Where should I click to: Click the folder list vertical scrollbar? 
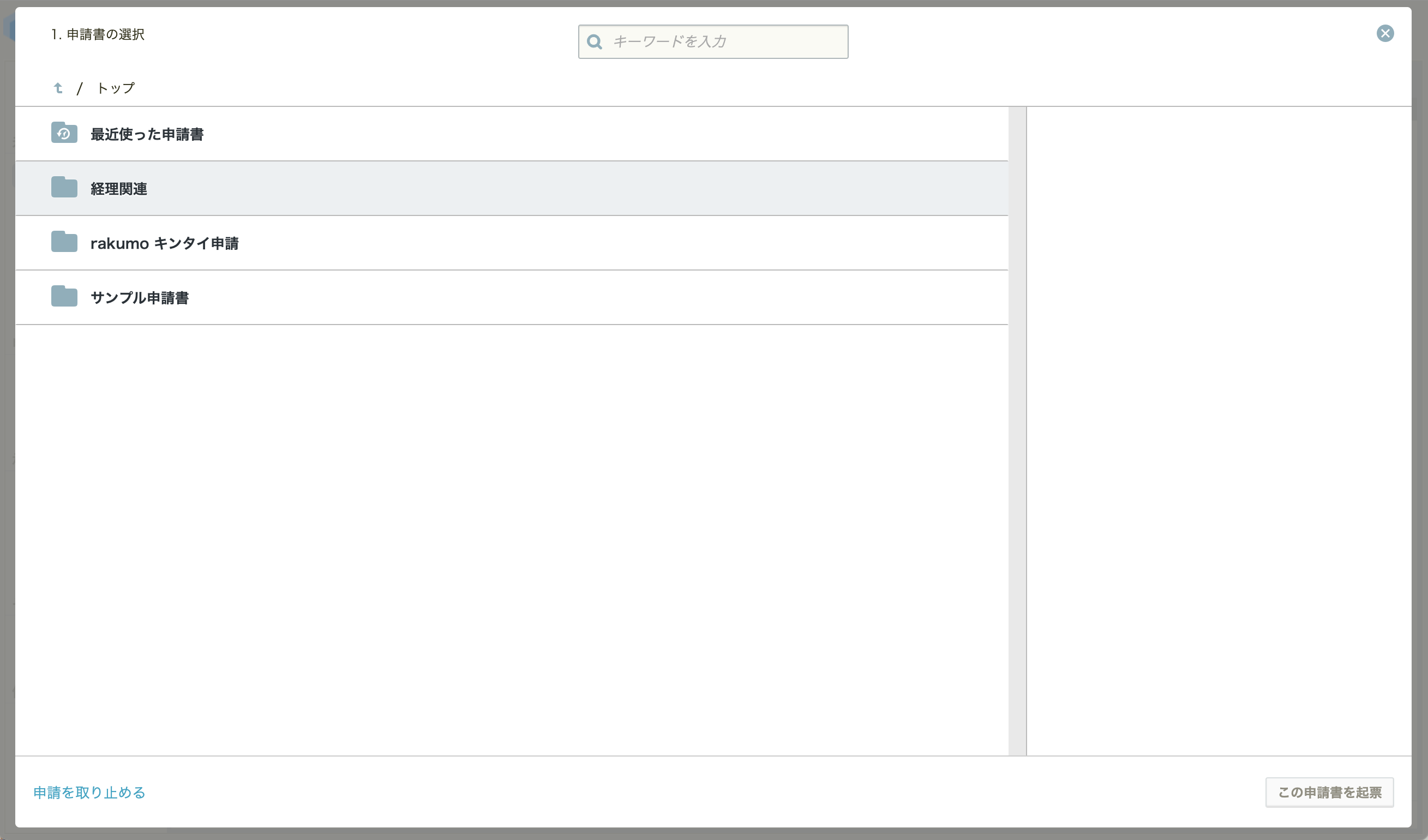pyautogui.click(x=1017, y=431)
